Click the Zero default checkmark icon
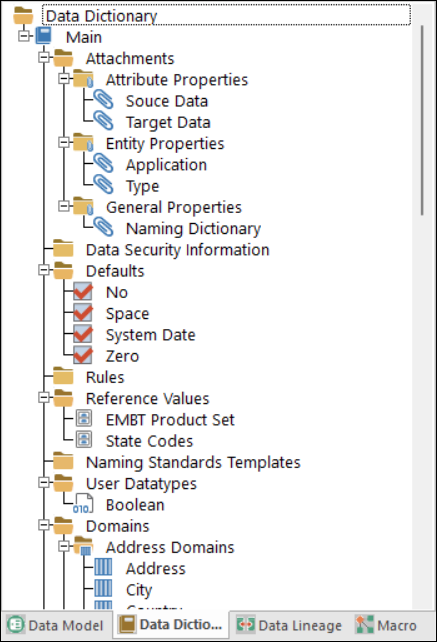Viewport: 437px width, 642px height. [x=83, y=355]
